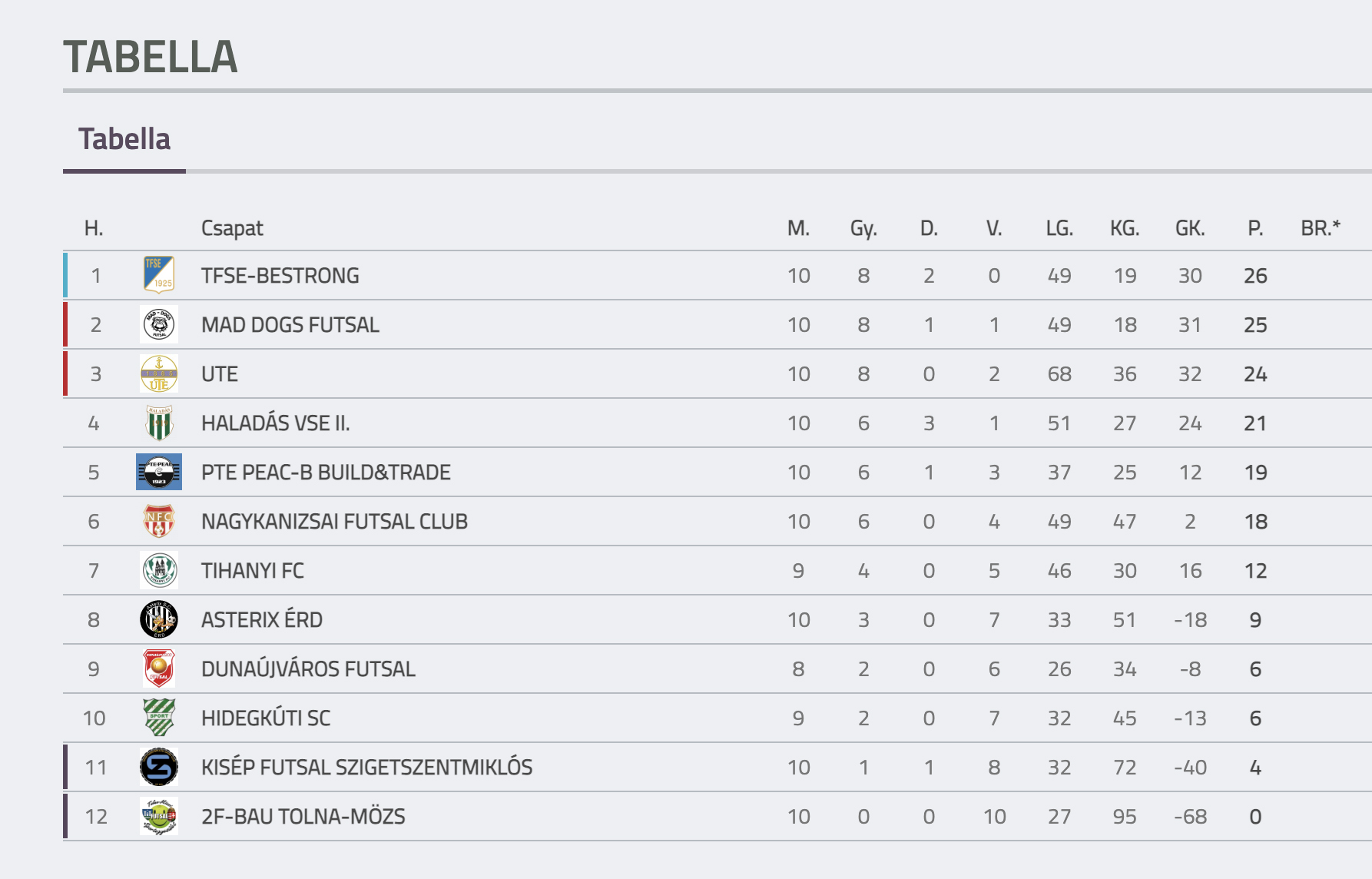The height and width of the screenshot is (879, 1372).
Task: Click the TFSE-Bestrong team crest
Action: click(x=159, y=275)
